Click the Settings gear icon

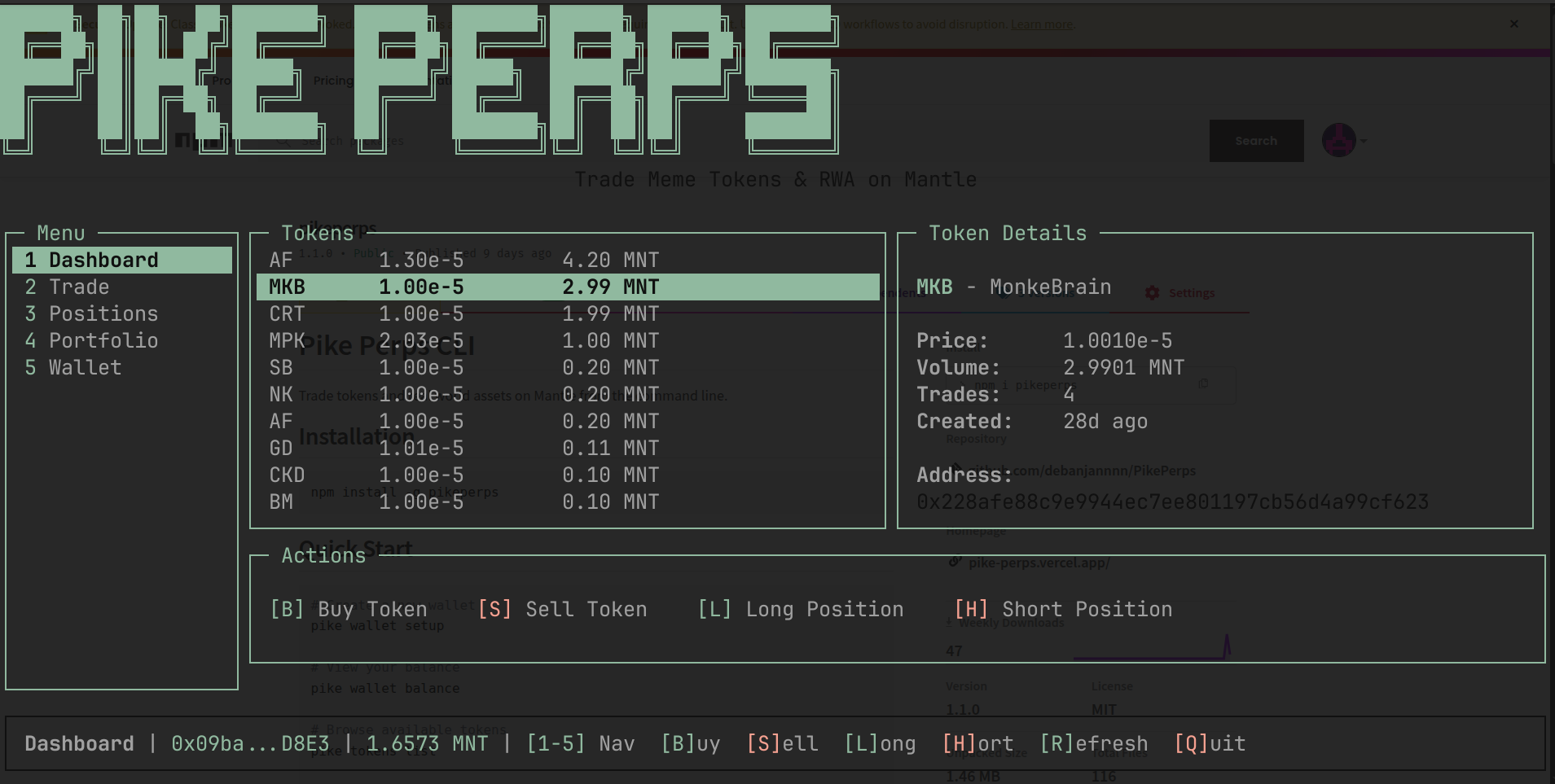coord(1152,293)
